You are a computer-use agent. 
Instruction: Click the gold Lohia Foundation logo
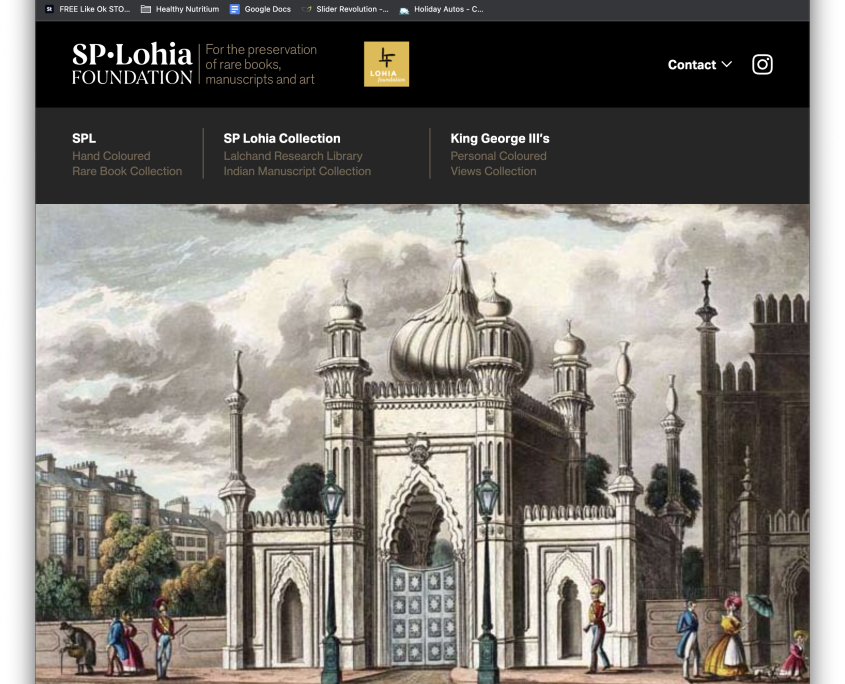click(386, 64)
